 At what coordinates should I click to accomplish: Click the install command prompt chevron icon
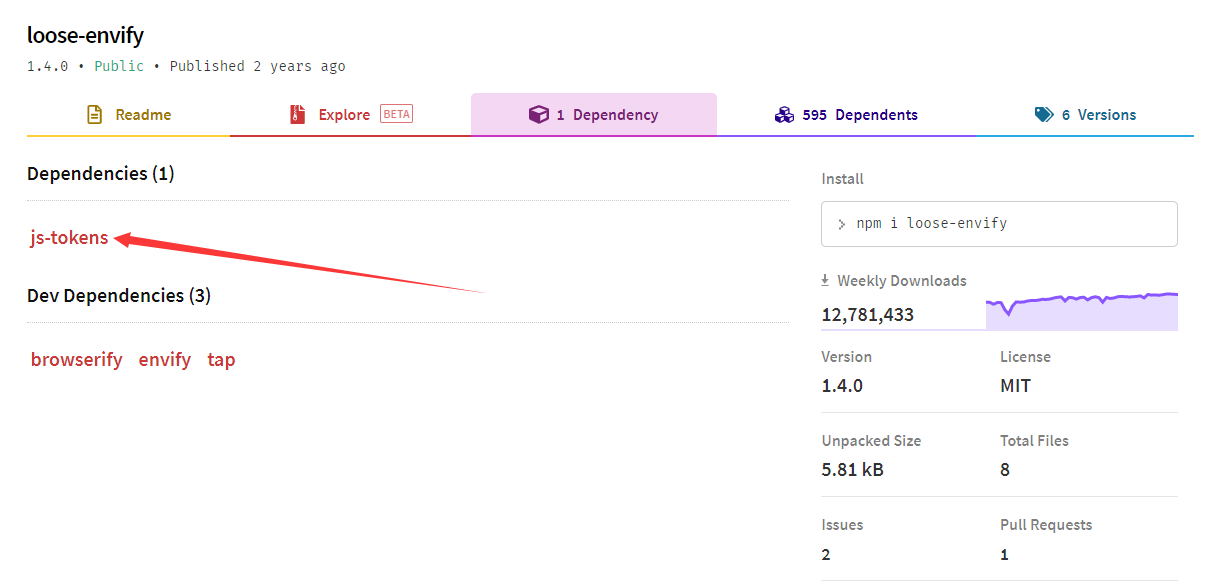(842, 224)
